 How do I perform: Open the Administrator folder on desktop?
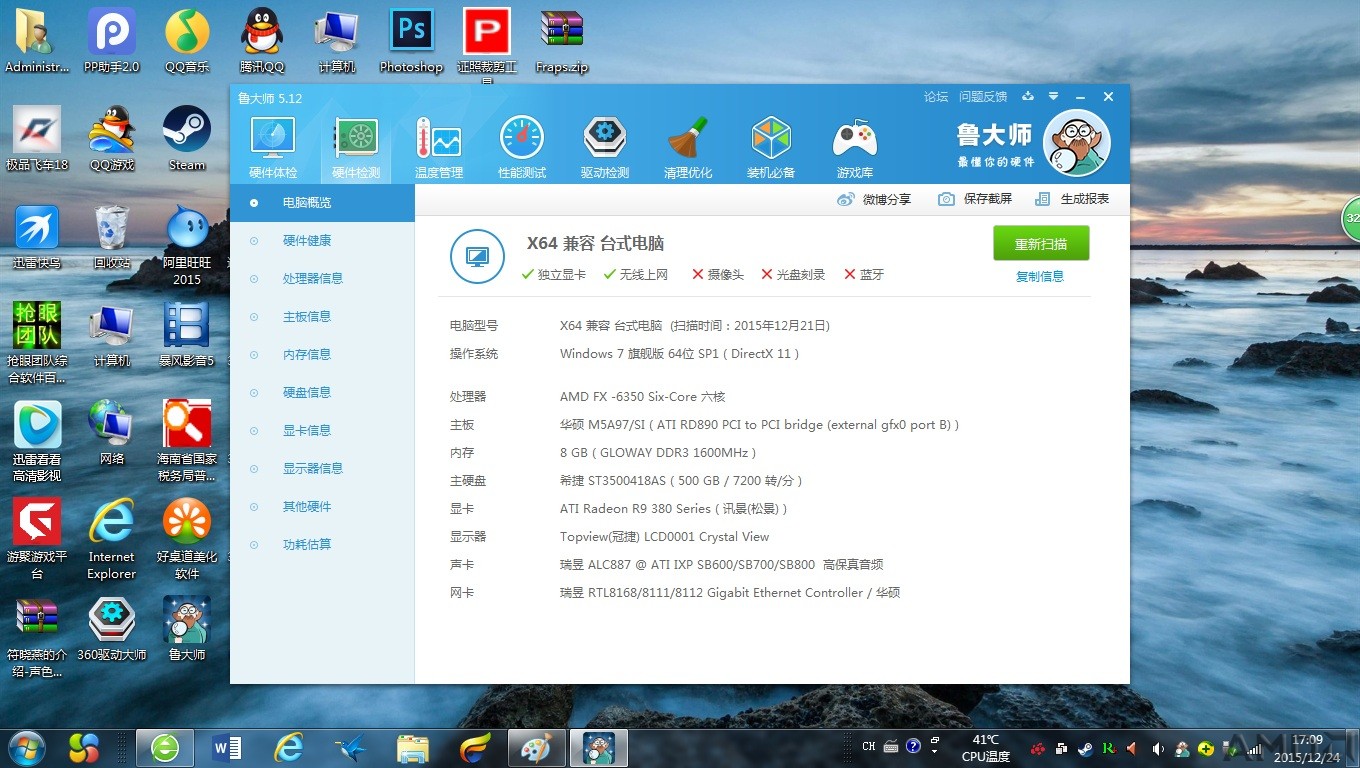[x=37, y=41]
